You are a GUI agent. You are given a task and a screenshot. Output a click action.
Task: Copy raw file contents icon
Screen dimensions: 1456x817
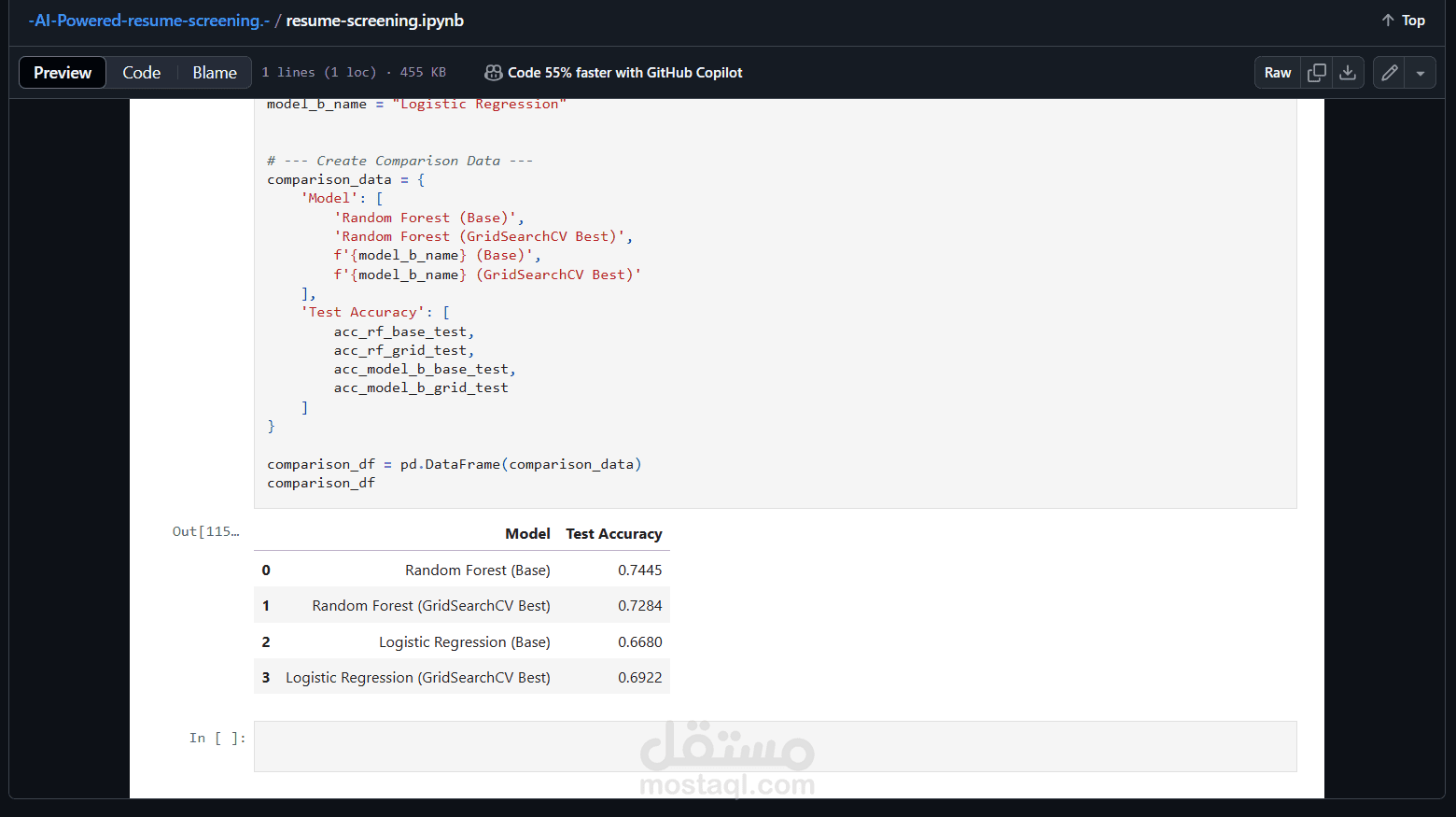click(1317, 73)
